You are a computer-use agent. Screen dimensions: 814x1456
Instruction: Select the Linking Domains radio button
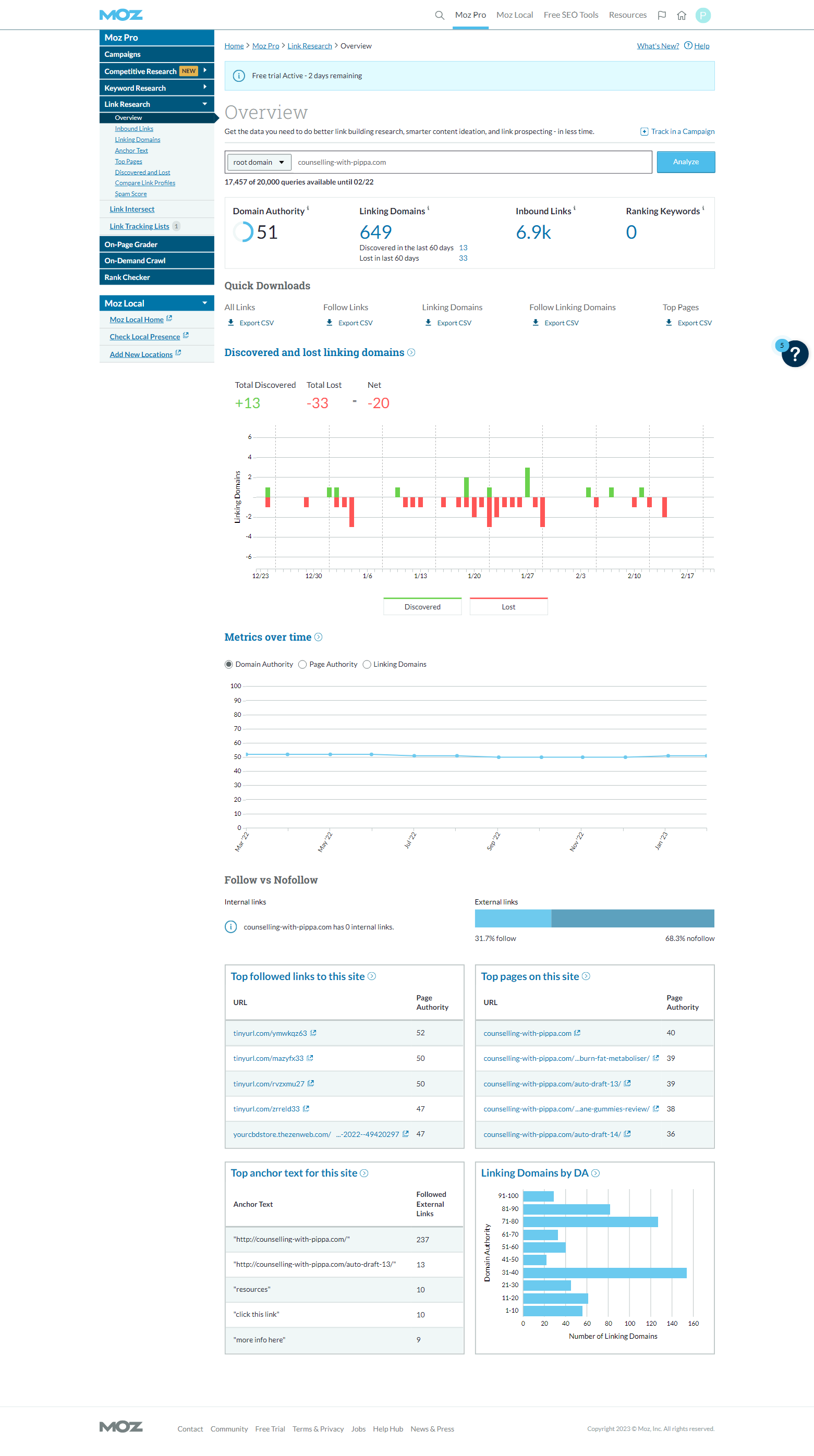tap(367, 664)
